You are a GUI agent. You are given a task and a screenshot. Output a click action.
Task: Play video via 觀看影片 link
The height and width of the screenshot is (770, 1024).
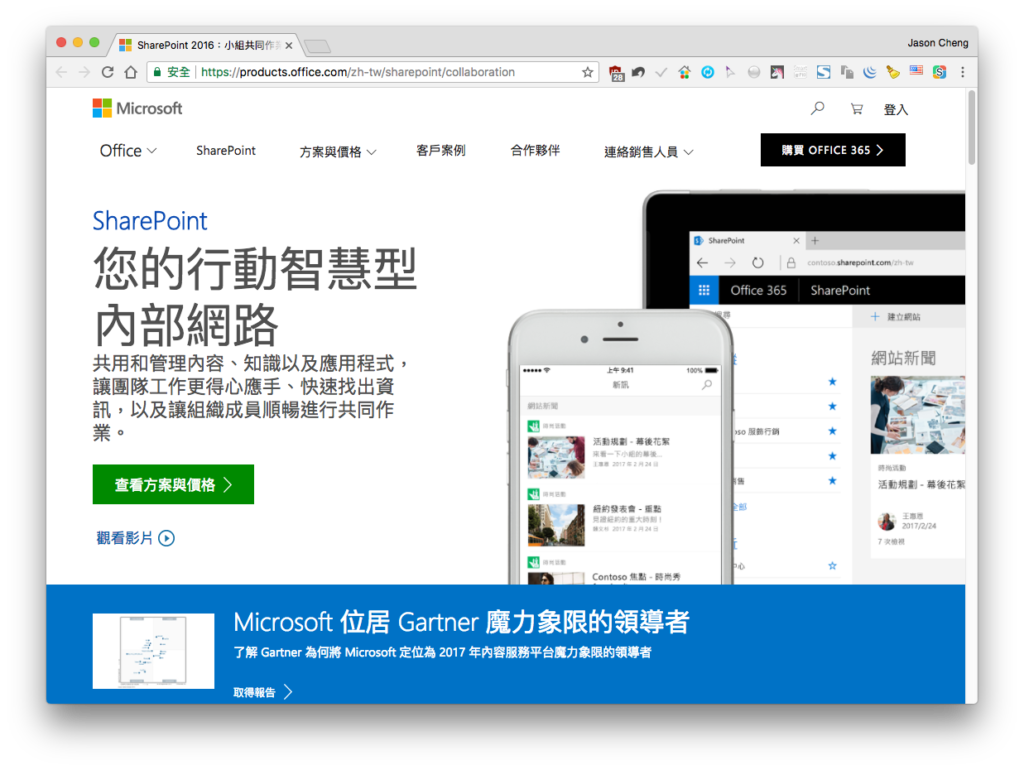click(135, 538)
